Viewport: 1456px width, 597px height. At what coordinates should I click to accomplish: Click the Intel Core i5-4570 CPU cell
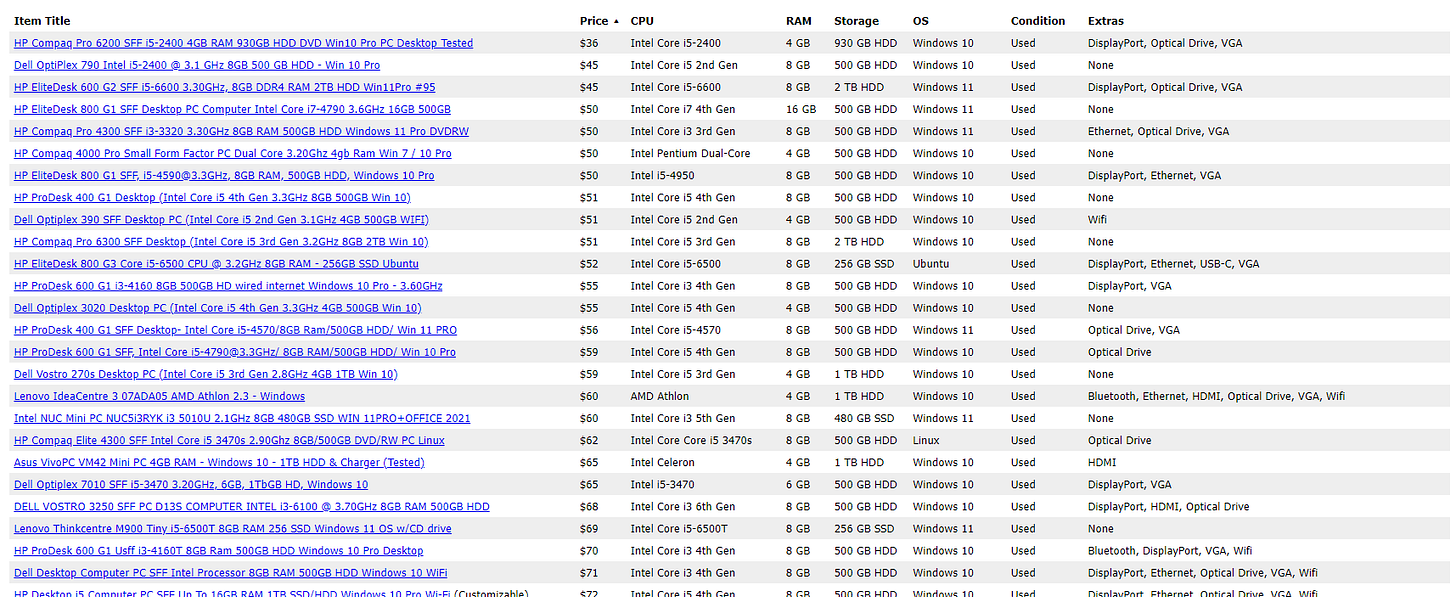pyautogui.click(x=675, y=330)
